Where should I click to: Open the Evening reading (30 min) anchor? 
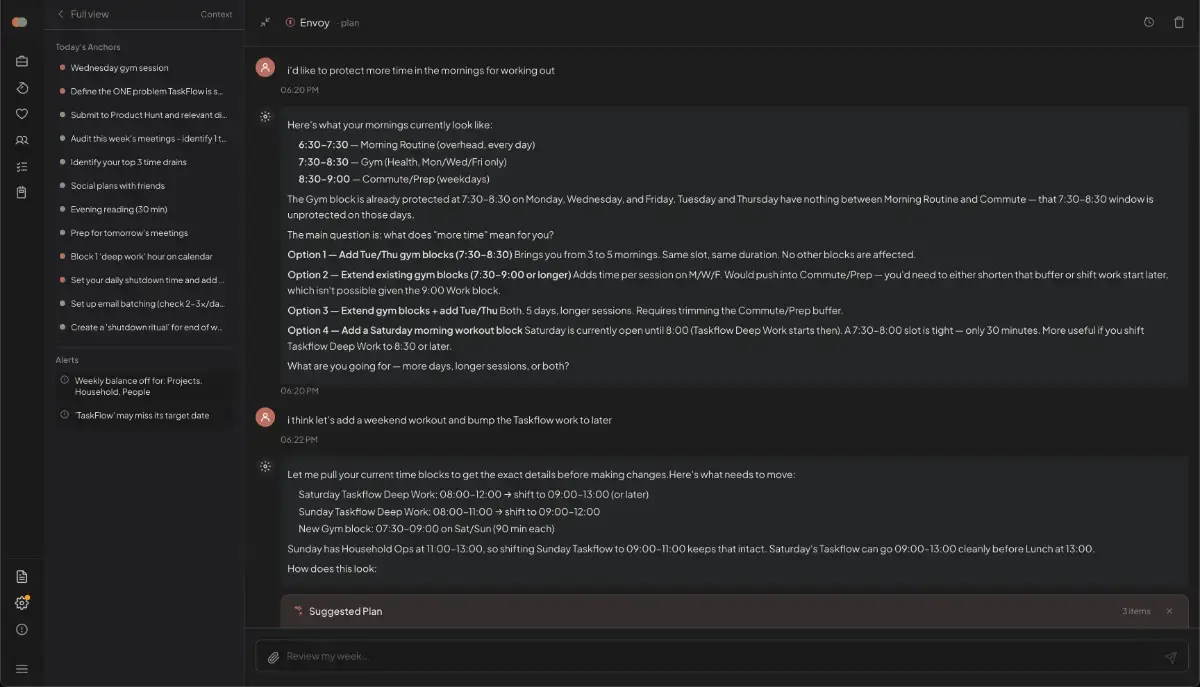tap(118, 209)
